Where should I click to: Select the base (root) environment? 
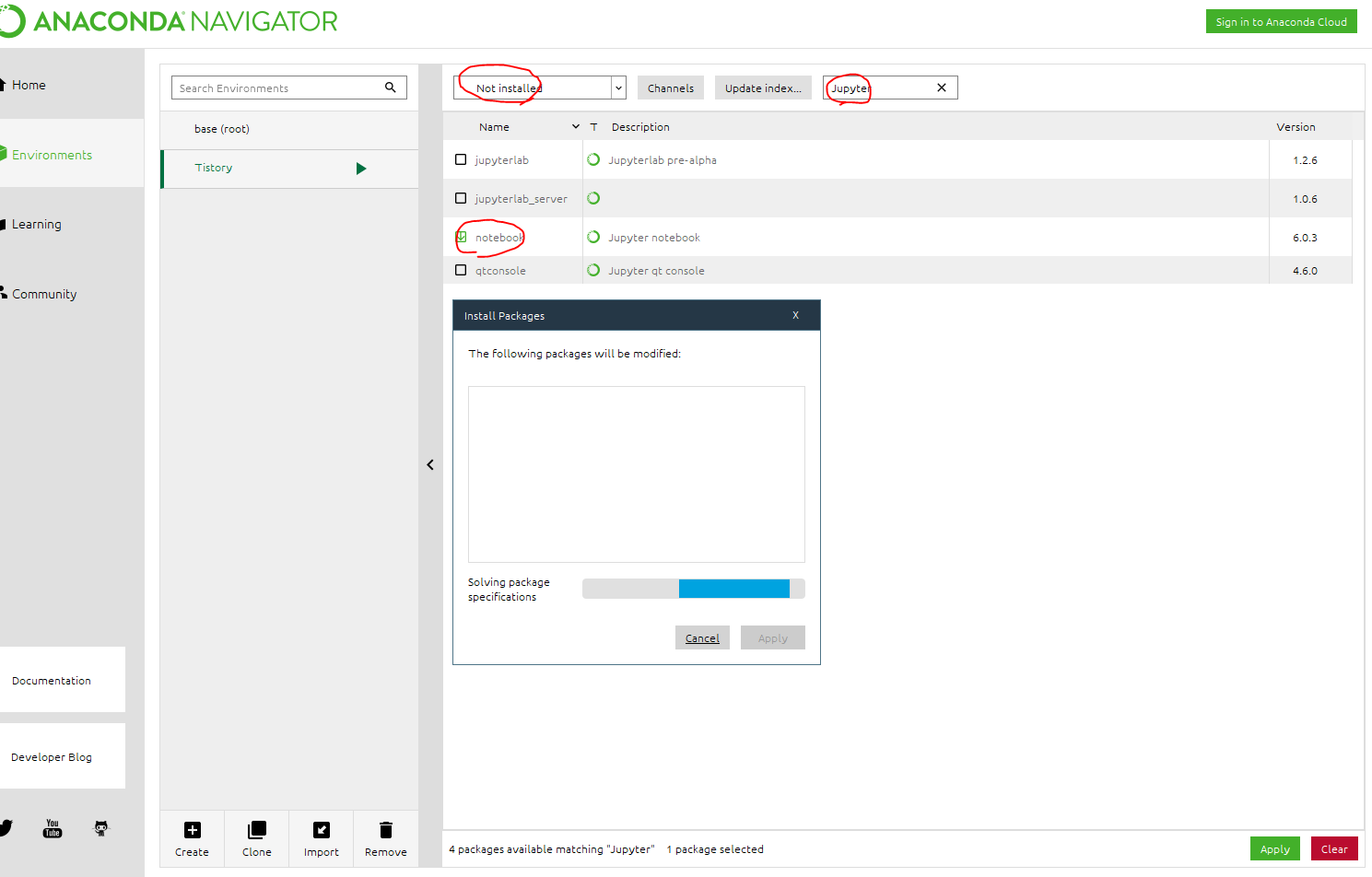(289, 129)
